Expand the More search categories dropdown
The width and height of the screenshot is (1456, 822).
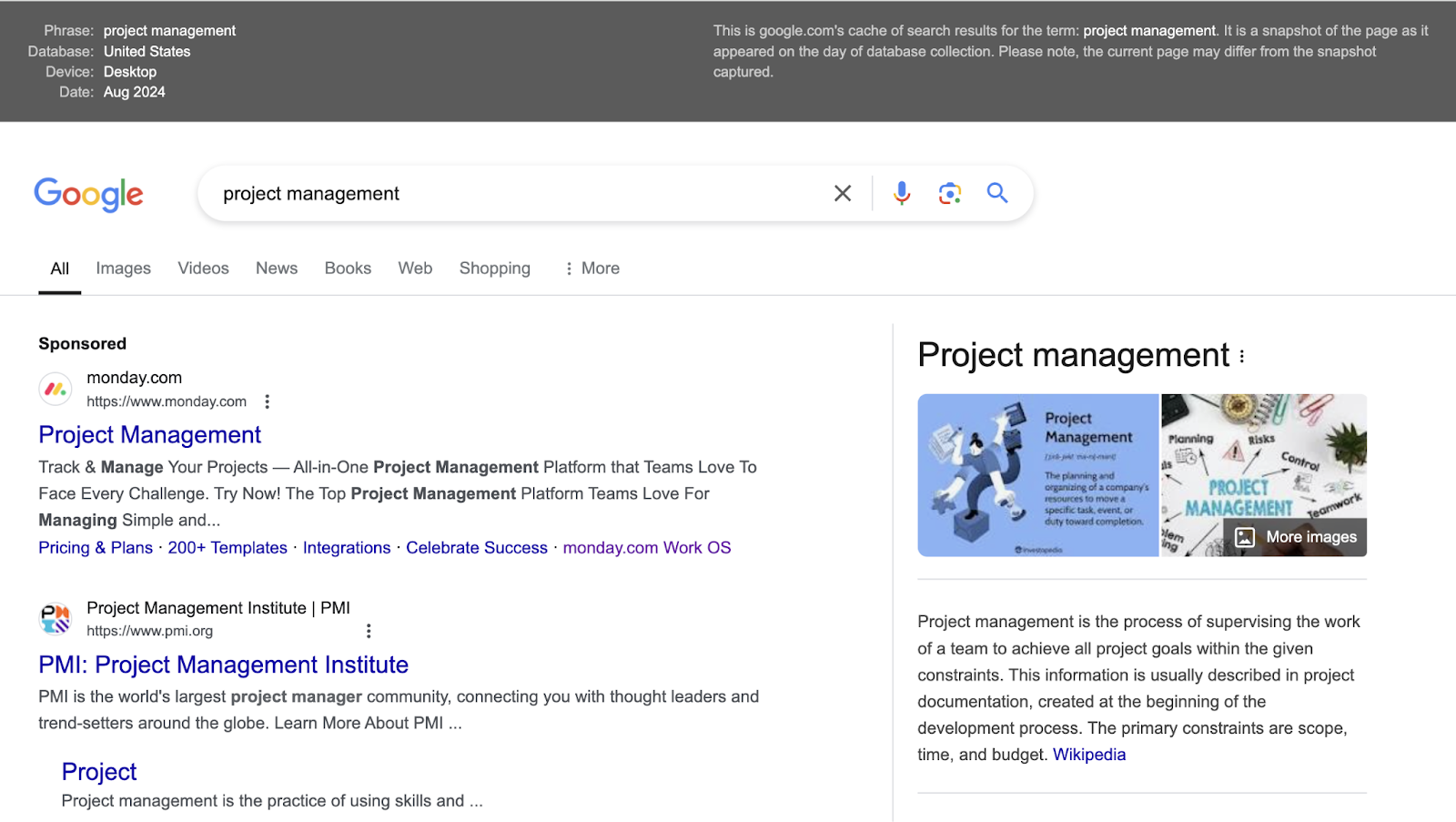pyautogui.click(x=591, y=268)
